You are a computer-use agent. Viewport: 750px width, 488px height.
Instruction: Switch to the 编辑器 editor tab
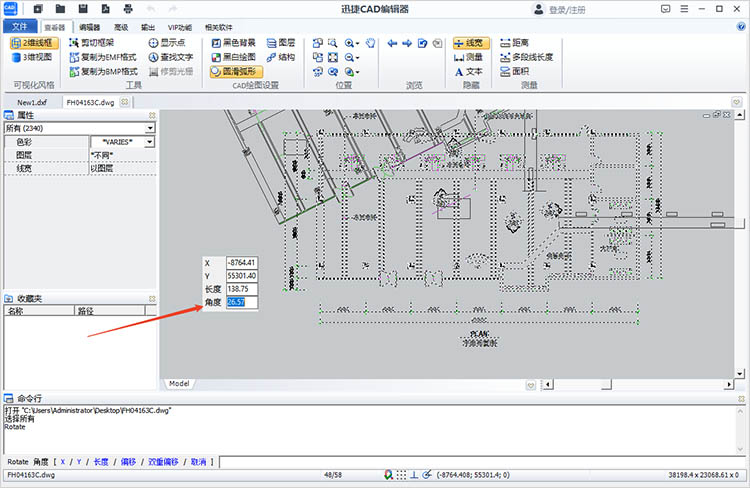pyautogui.click(x=89, y=27)
